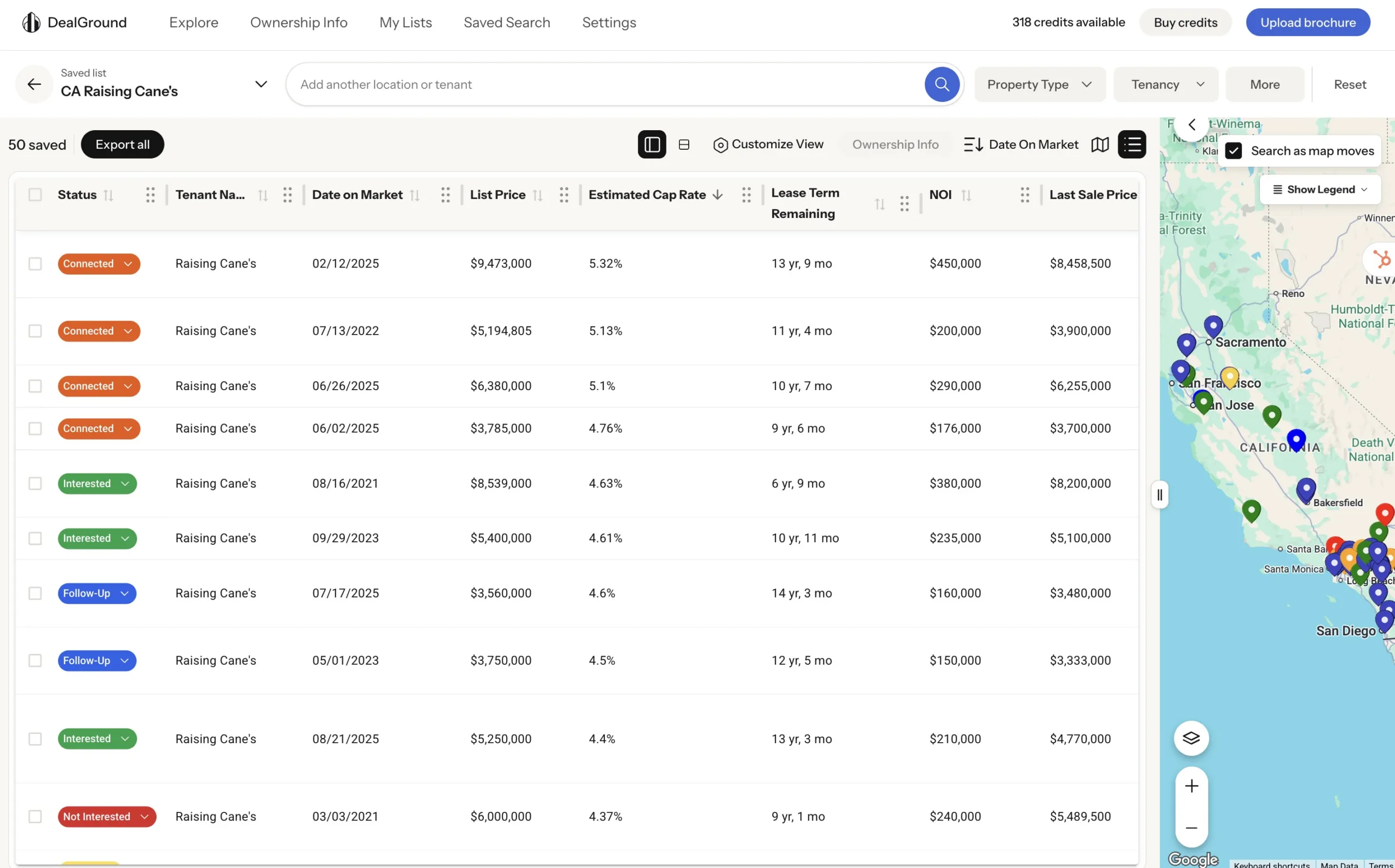Open the Settings menu item
Image resolution: width=1395 pixels, height=868 pixels.
(x=609, y=22)
